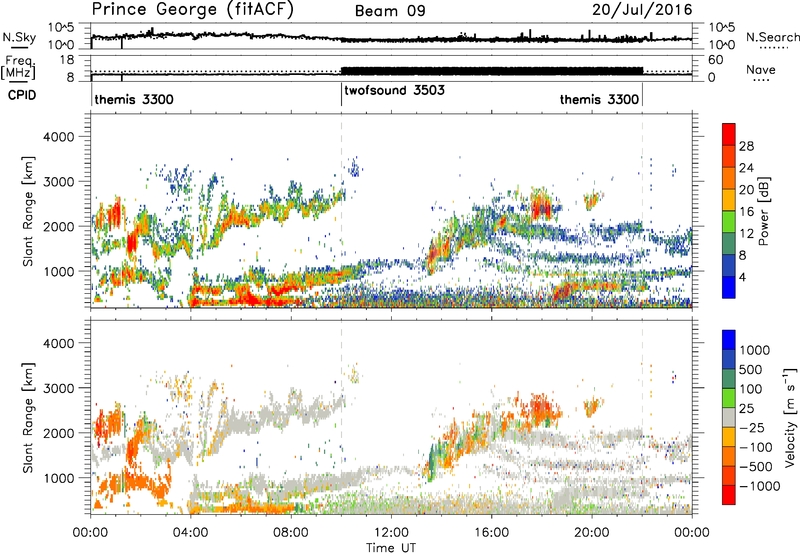Click the '4000' tick on the power panel axis
Viewport: 800px width, 554px height.
tap(59, 137)
